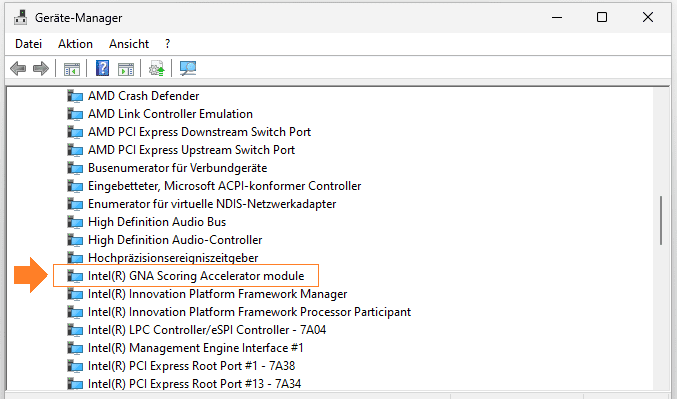This screenshot has width=677, height=399.
Task: Open the blue Help question mark icon
Action: (102, 68)
